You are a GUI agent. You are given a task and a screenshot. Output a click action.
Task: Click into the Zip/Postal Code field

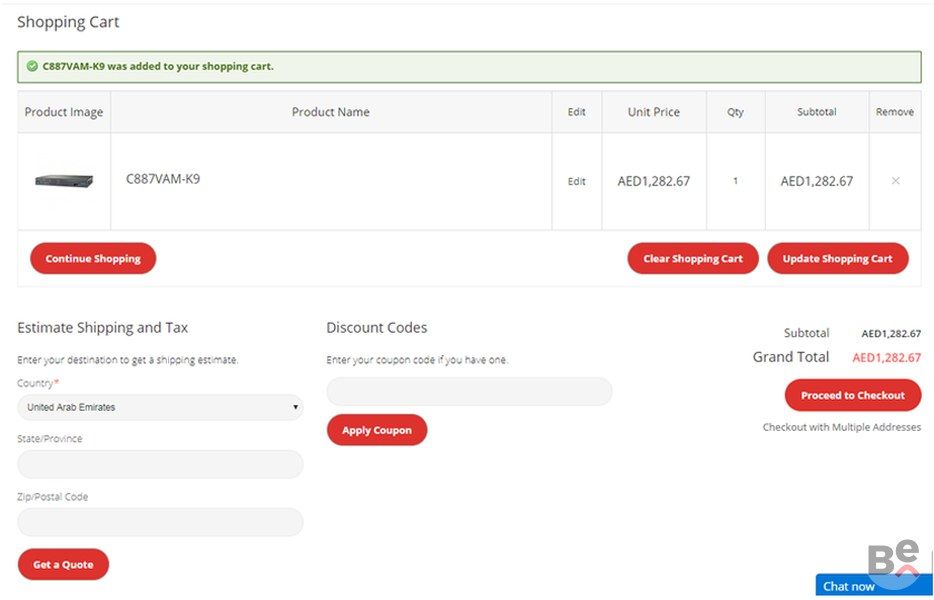(160, 522)
